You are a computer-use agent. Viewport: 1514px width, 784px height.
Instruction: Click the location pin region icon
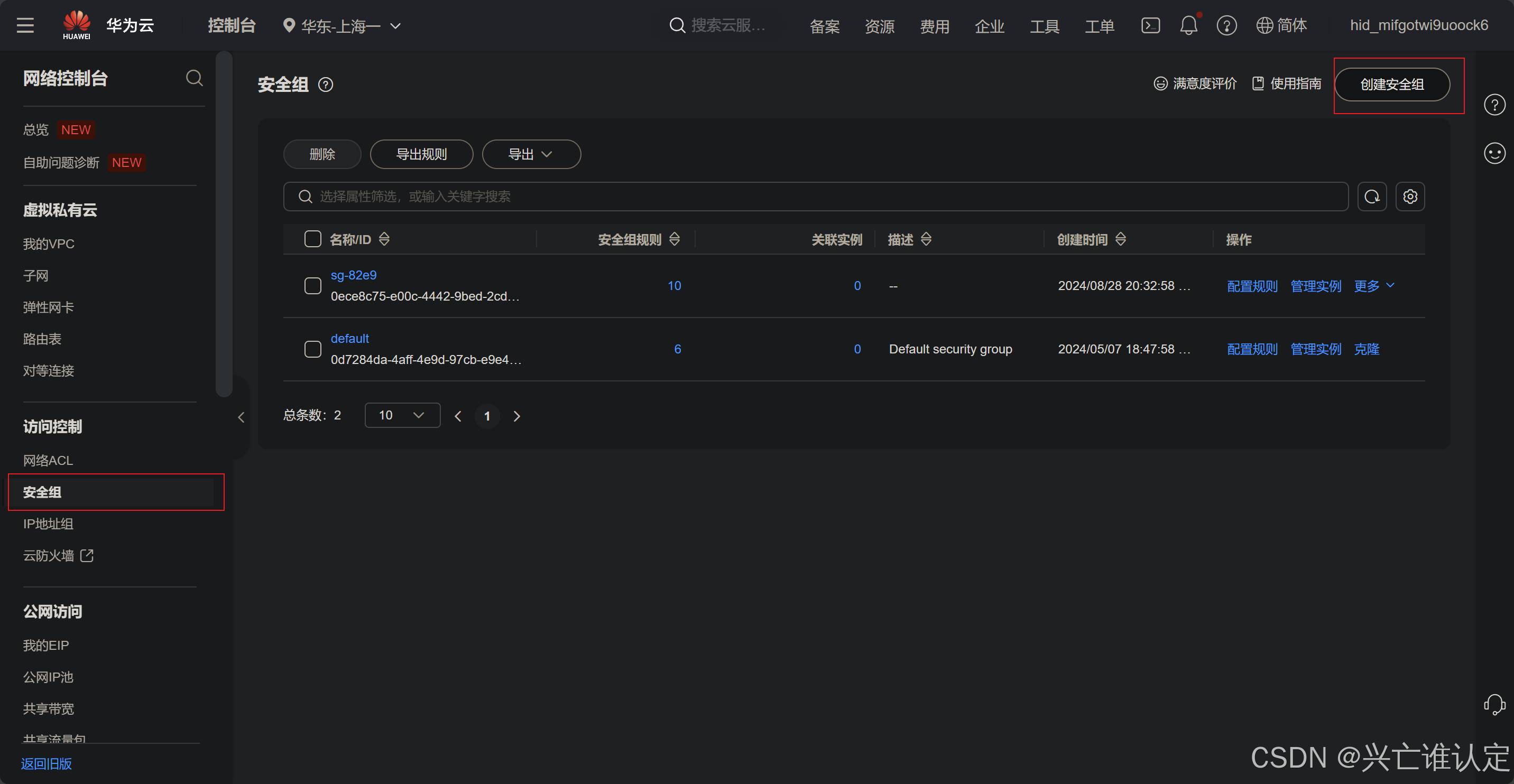click(x=289, y=25)
